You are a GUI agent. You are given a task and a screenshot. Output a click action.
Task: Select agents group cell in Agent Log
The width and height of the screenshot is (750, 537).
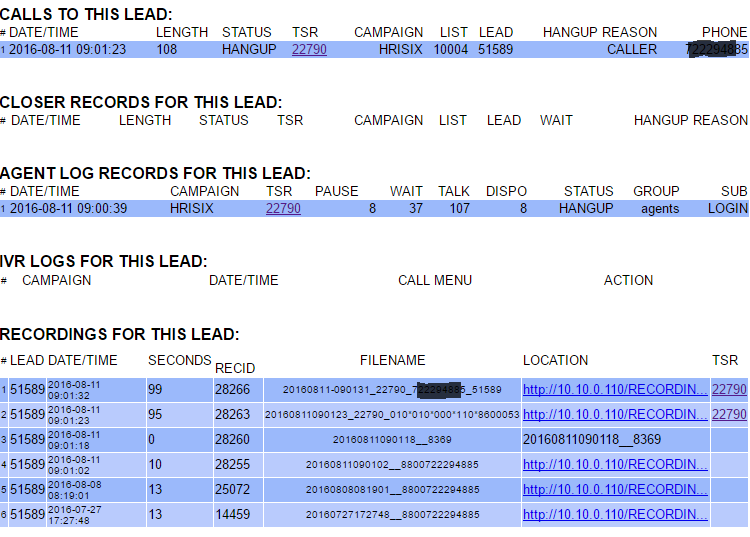(660, 208)
